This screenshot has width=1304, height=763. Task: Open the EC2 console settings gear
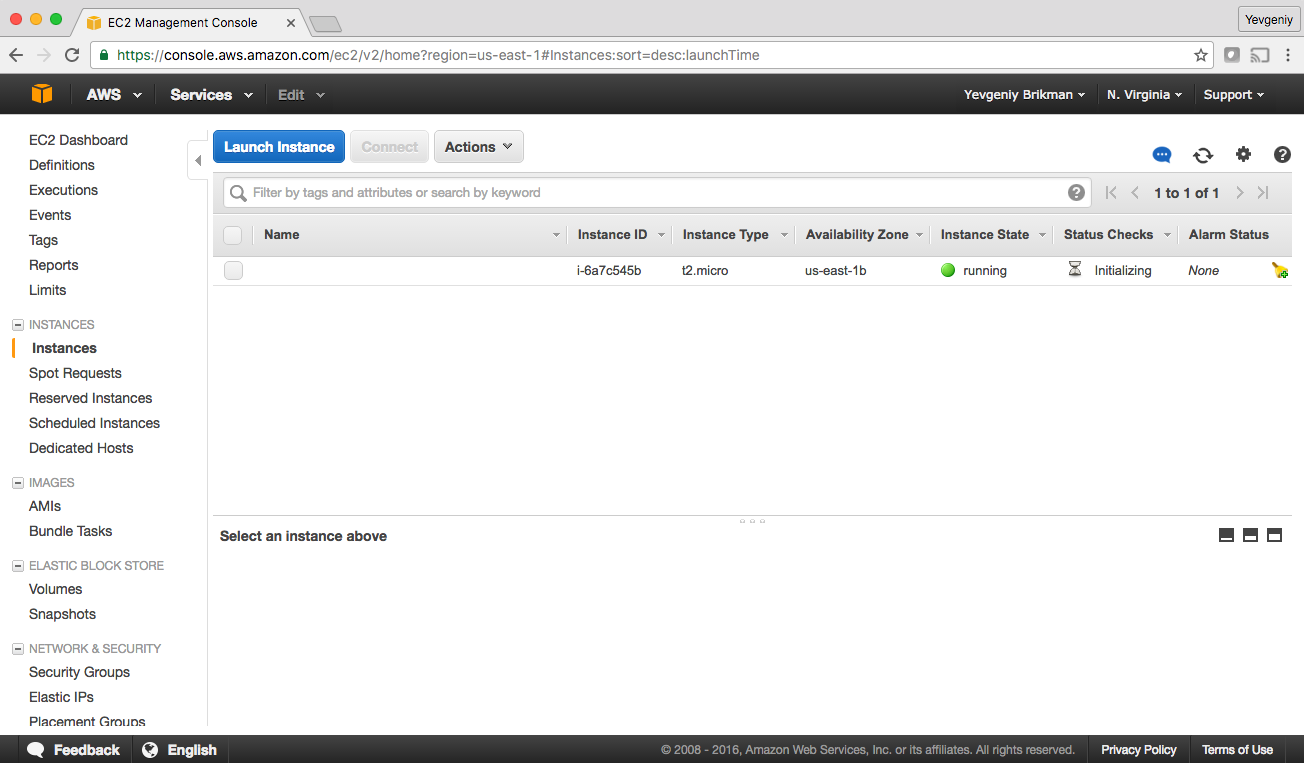pos(1243,155)
